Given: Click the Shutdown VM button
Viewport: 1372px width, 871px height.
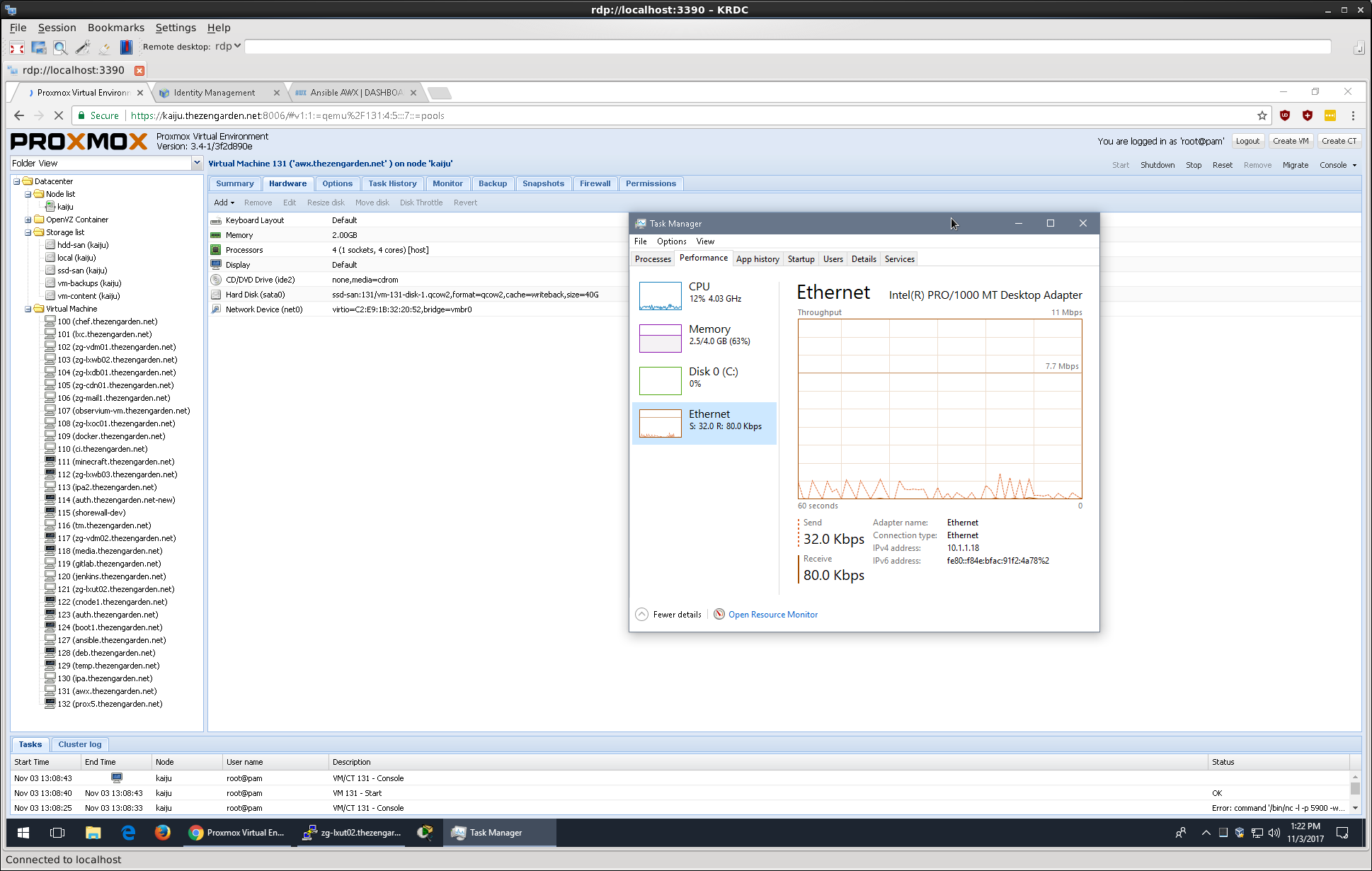Looking at the screenshot, I should point(1157,165).
